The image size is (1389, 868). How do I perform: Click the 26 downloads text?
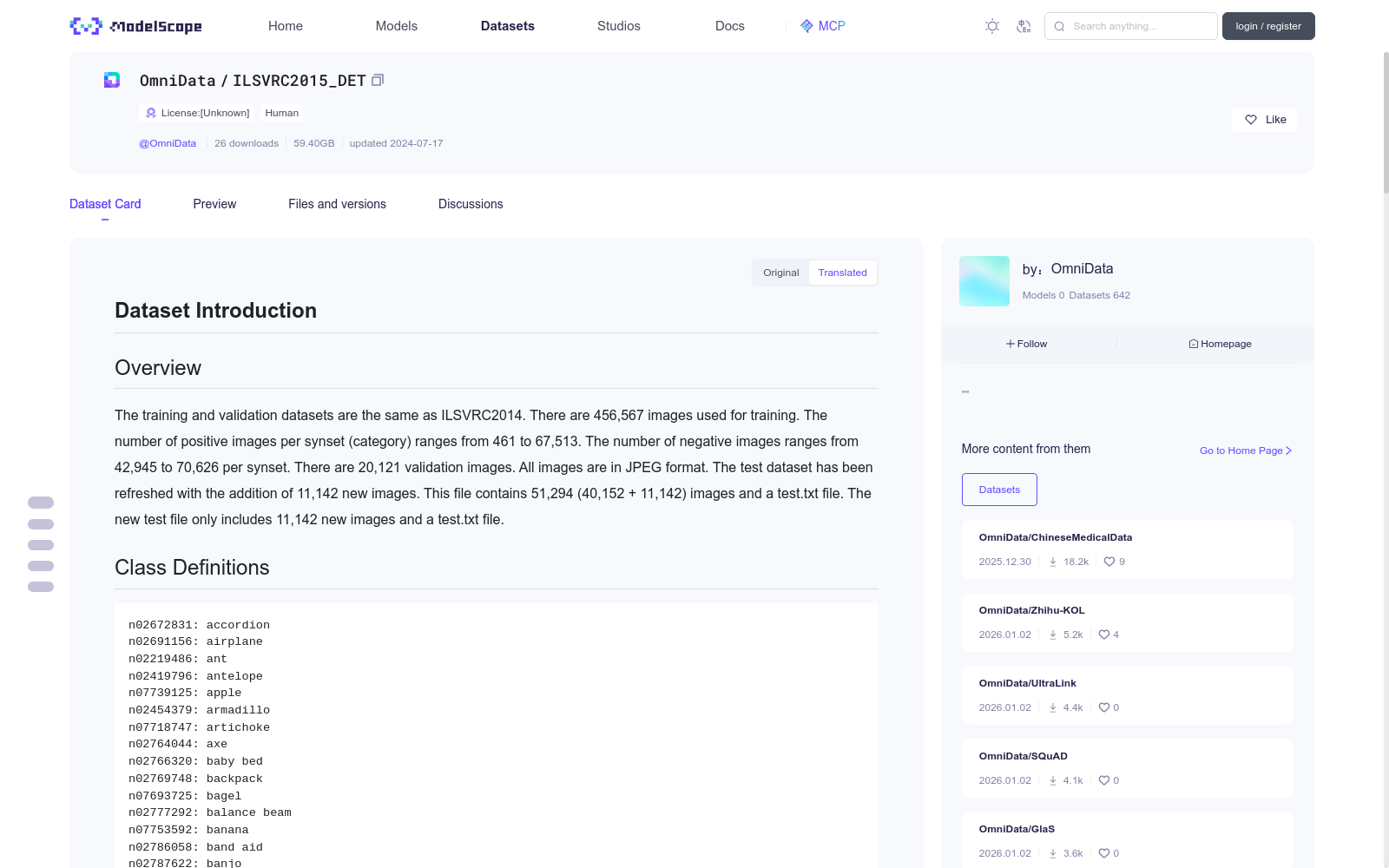click(x=247, y=143)
